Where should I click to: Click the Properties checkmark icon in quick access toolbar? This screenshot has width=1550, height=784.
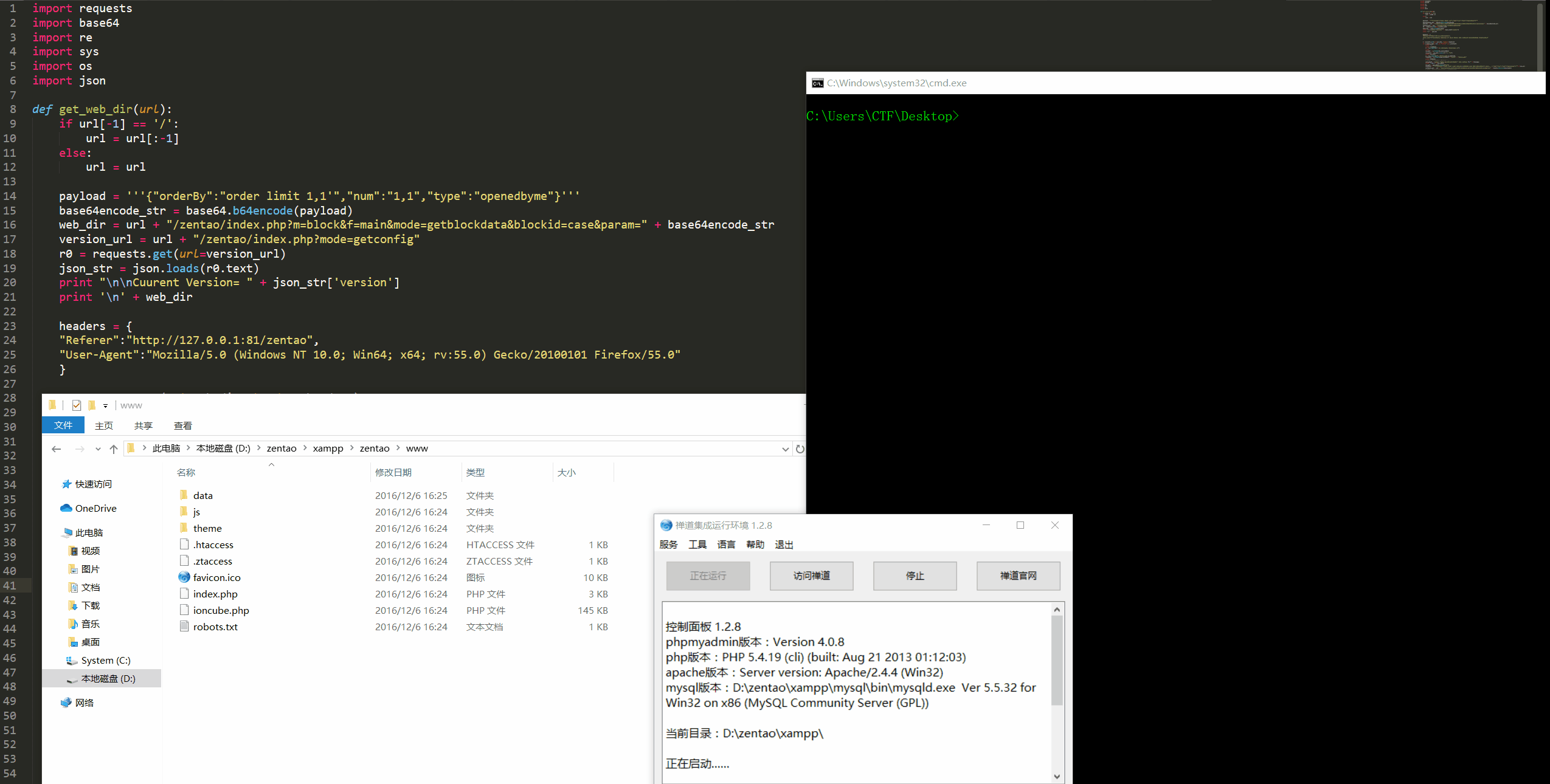click(x=77, y=405)
